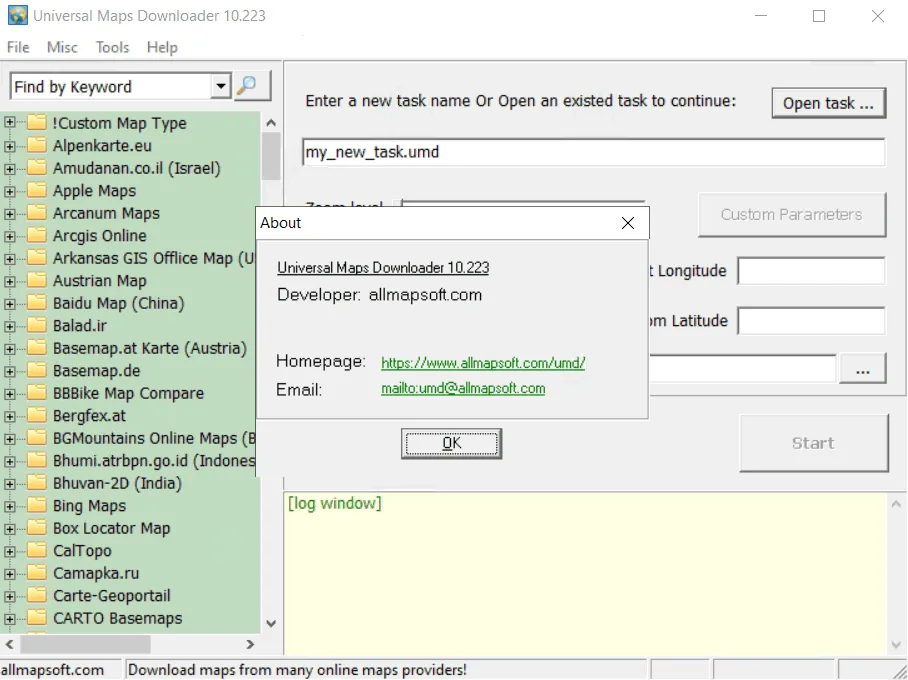Click the Open task ... button
The width and height of the screenshot is (908, 680).
828,103
